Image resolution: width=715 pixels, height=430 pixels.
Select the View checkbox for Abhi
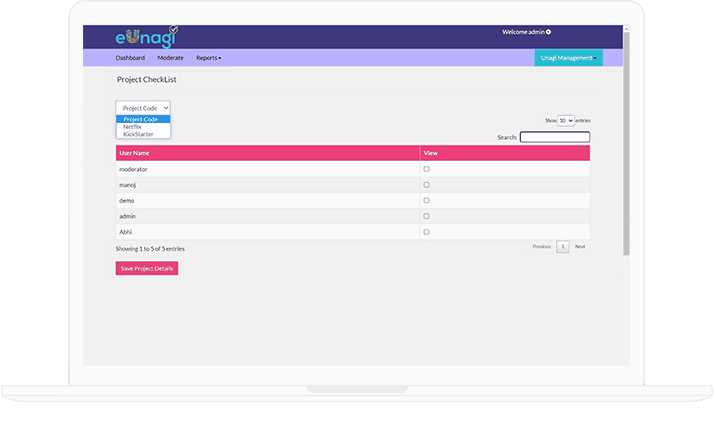426,231
